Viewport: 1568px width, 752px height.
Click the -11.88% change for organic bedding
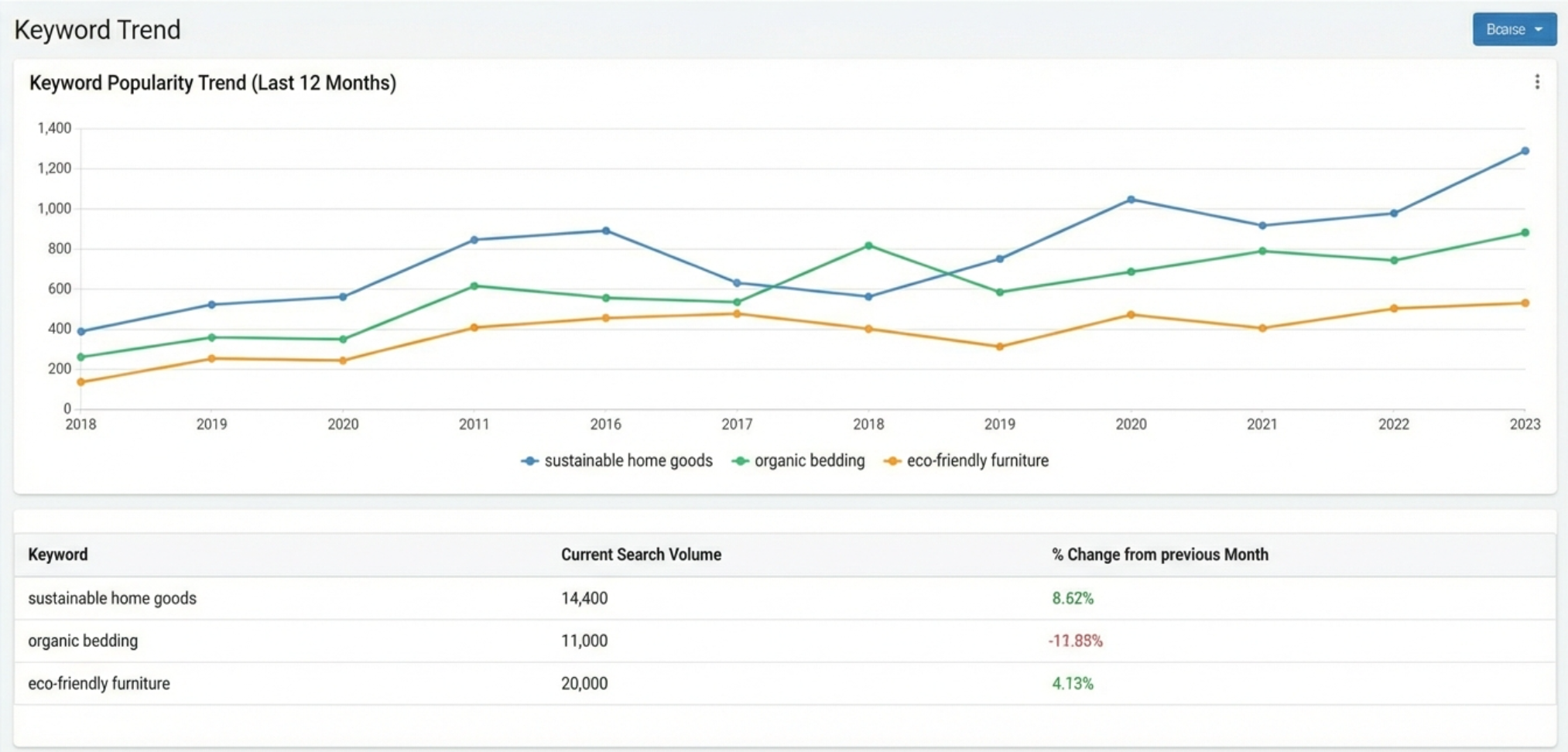tap(1077, 640)
